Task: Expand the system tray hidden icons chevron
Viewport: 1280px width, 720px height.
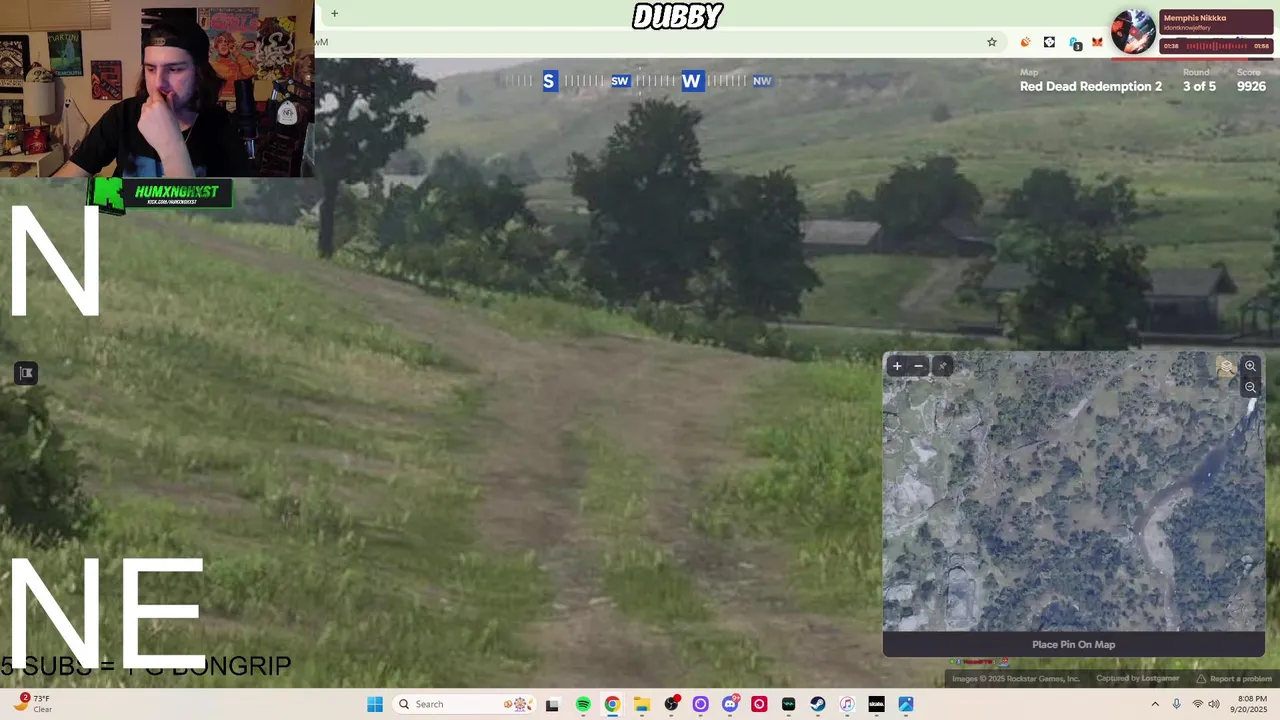Action: [x=1155, y=704]
